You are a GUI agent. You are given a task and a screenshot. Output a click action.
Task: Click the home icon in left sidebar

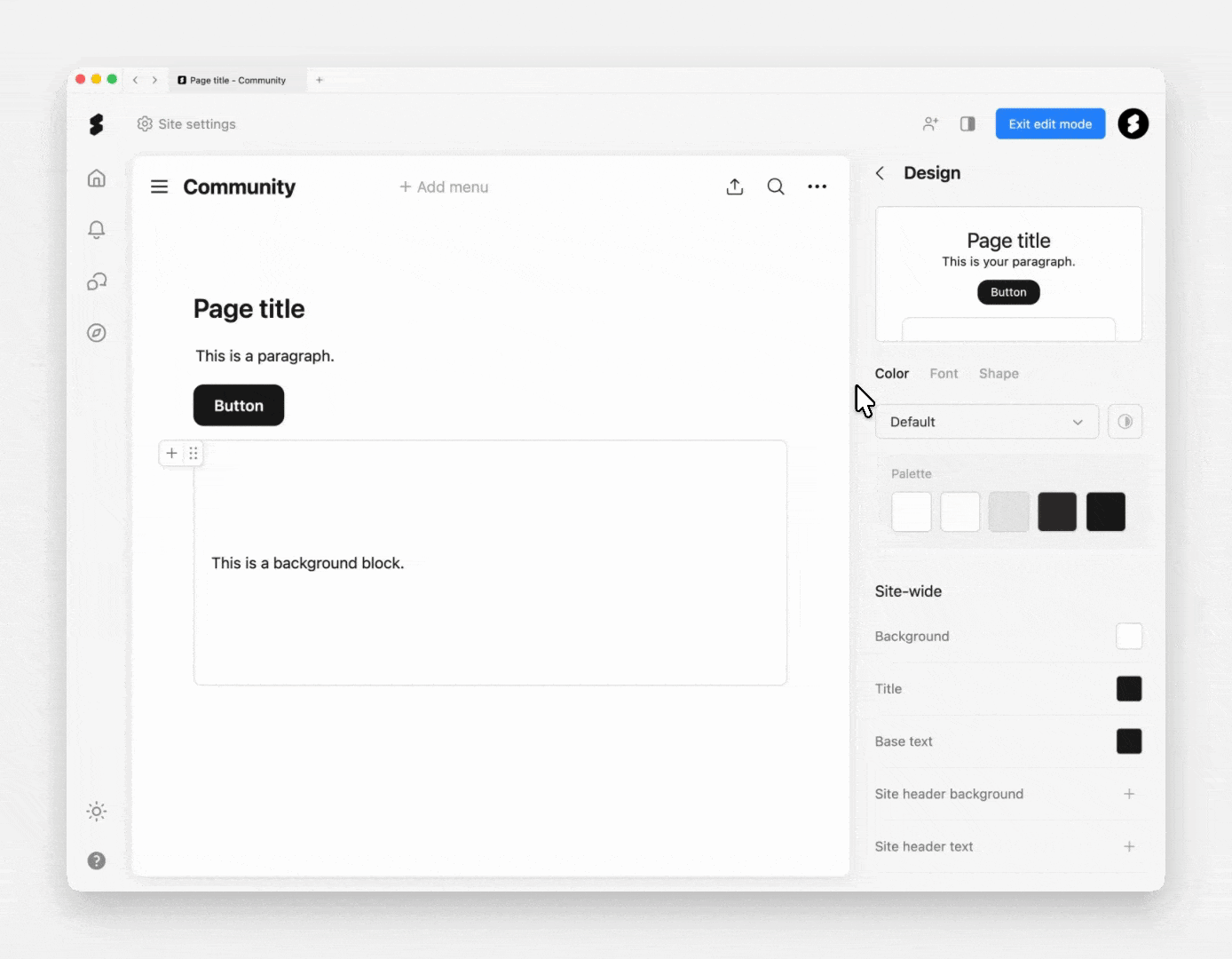pos(97,178)
